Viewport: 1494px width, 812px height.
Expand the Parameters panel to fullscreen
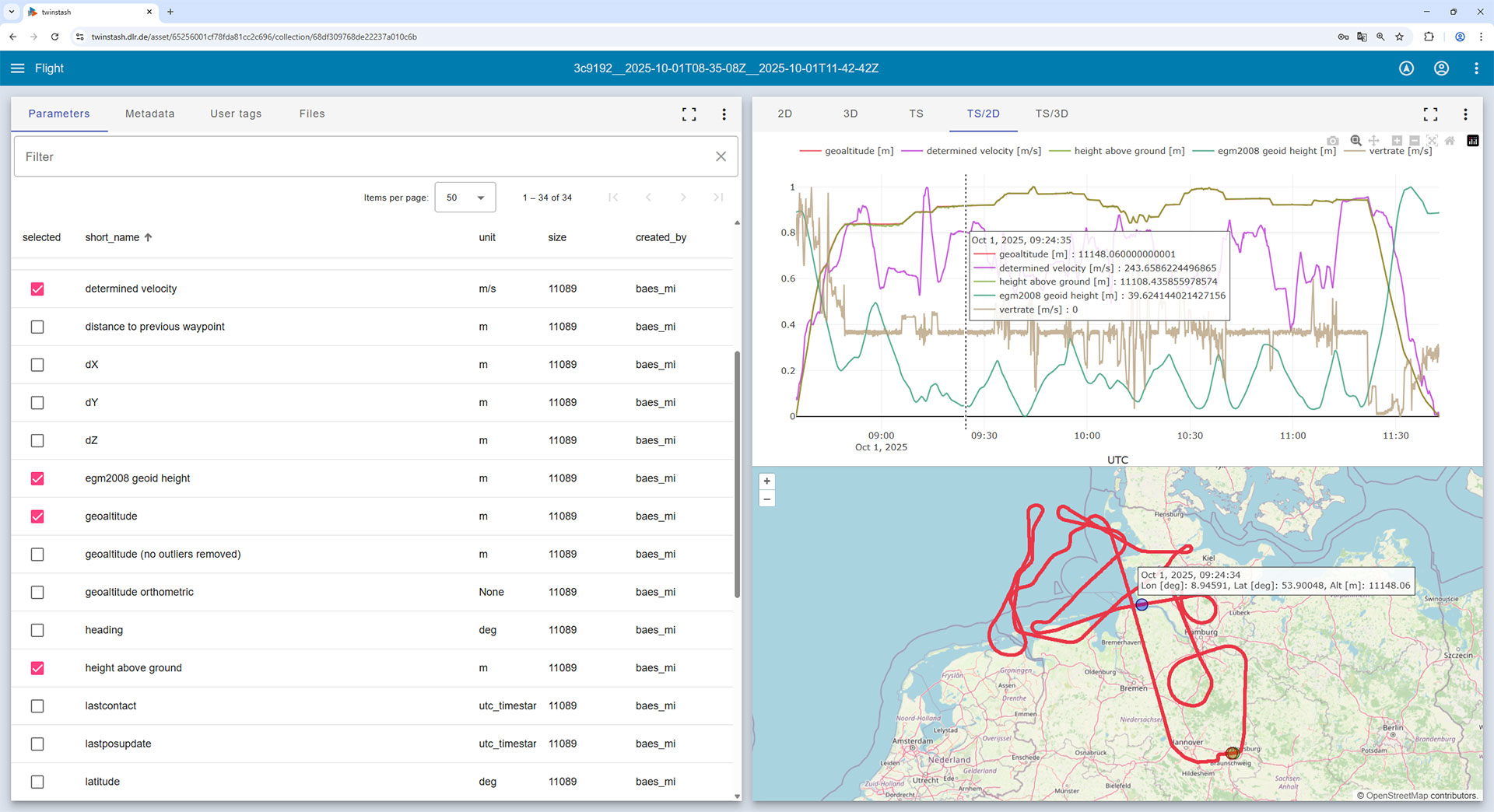pyautogui.click(x=689, y=114)
